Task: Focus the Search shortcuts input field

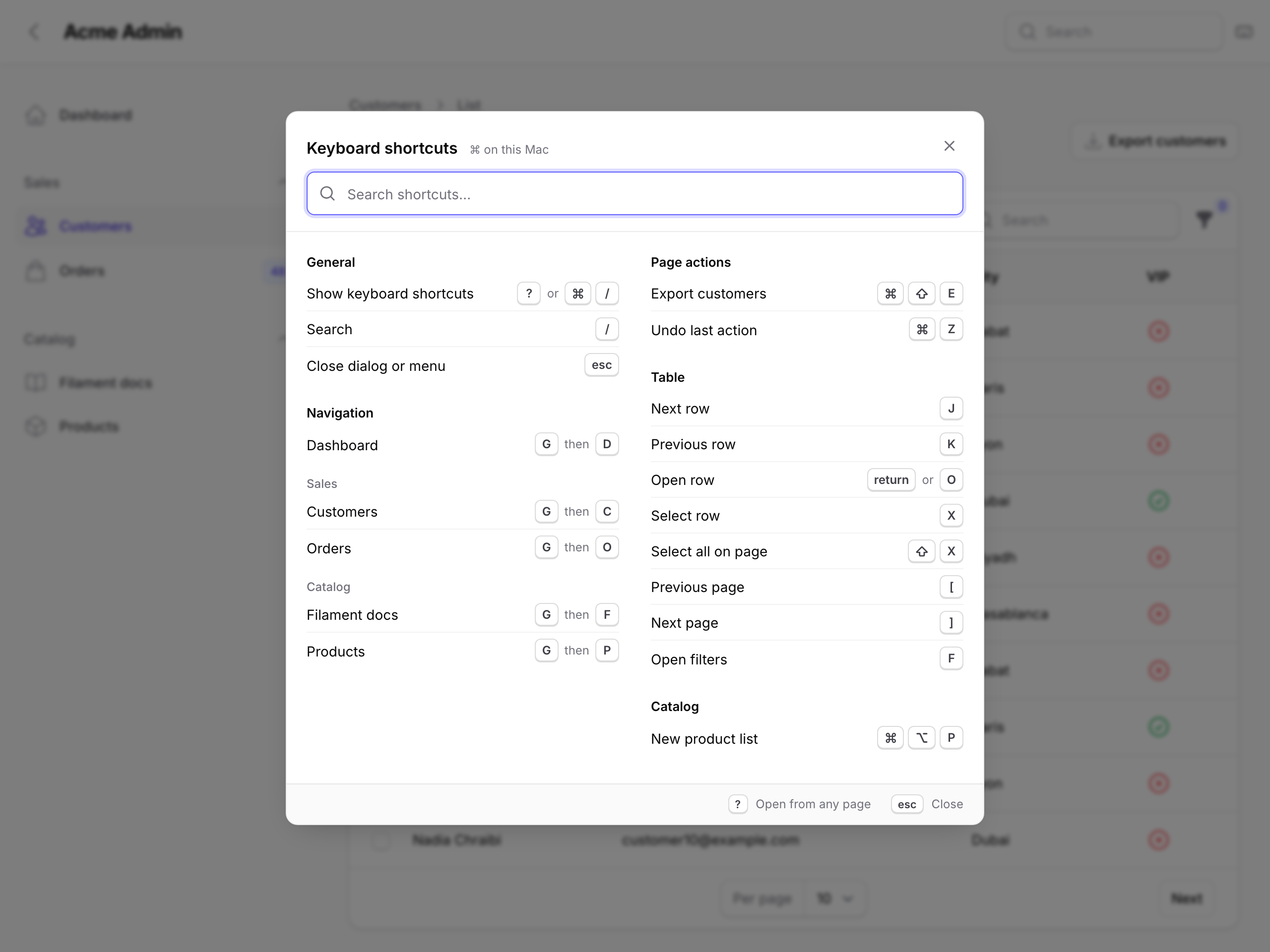Action: click(635, 194)
